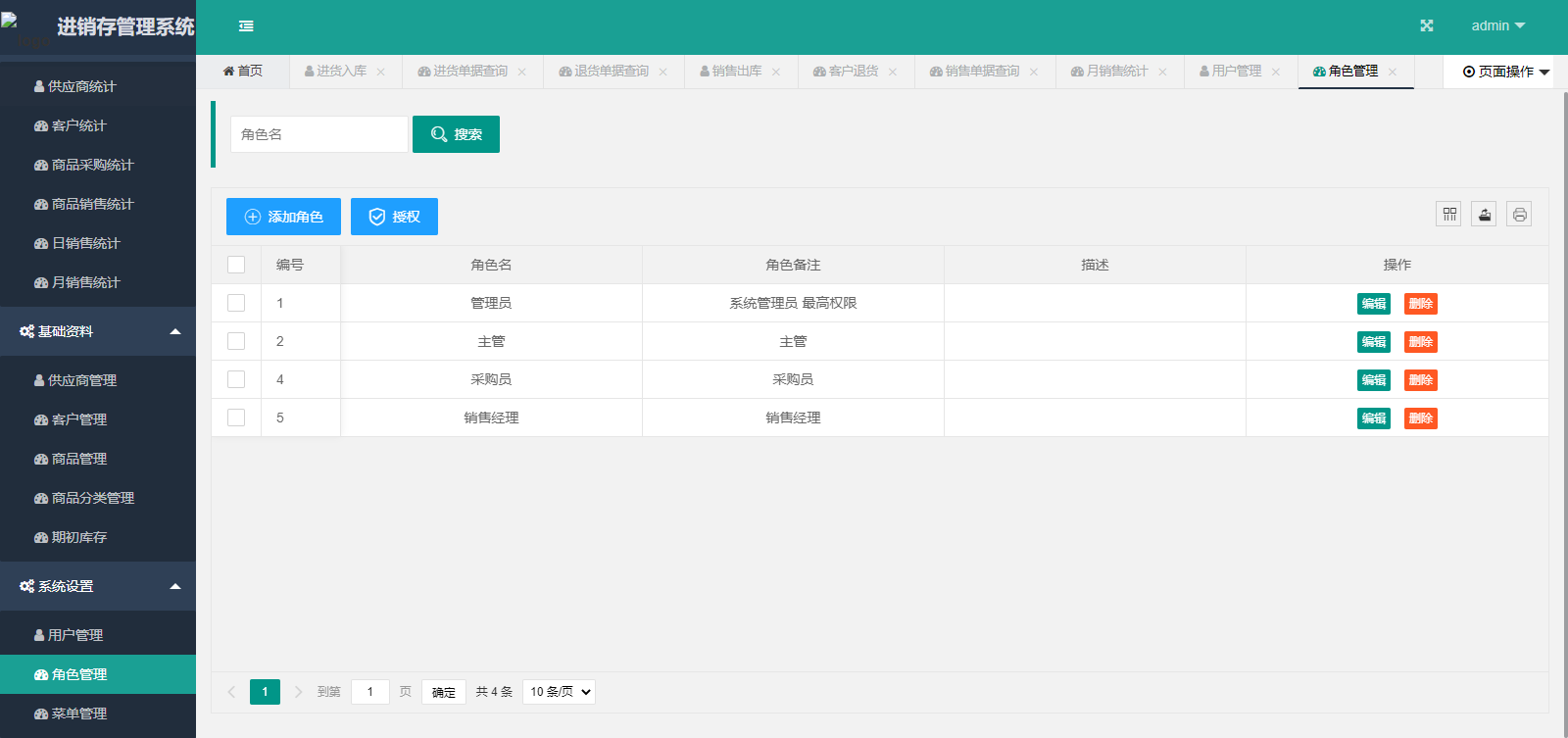
Task: Expand the 页面操作 dropdown
Action: pos(1505,72)
